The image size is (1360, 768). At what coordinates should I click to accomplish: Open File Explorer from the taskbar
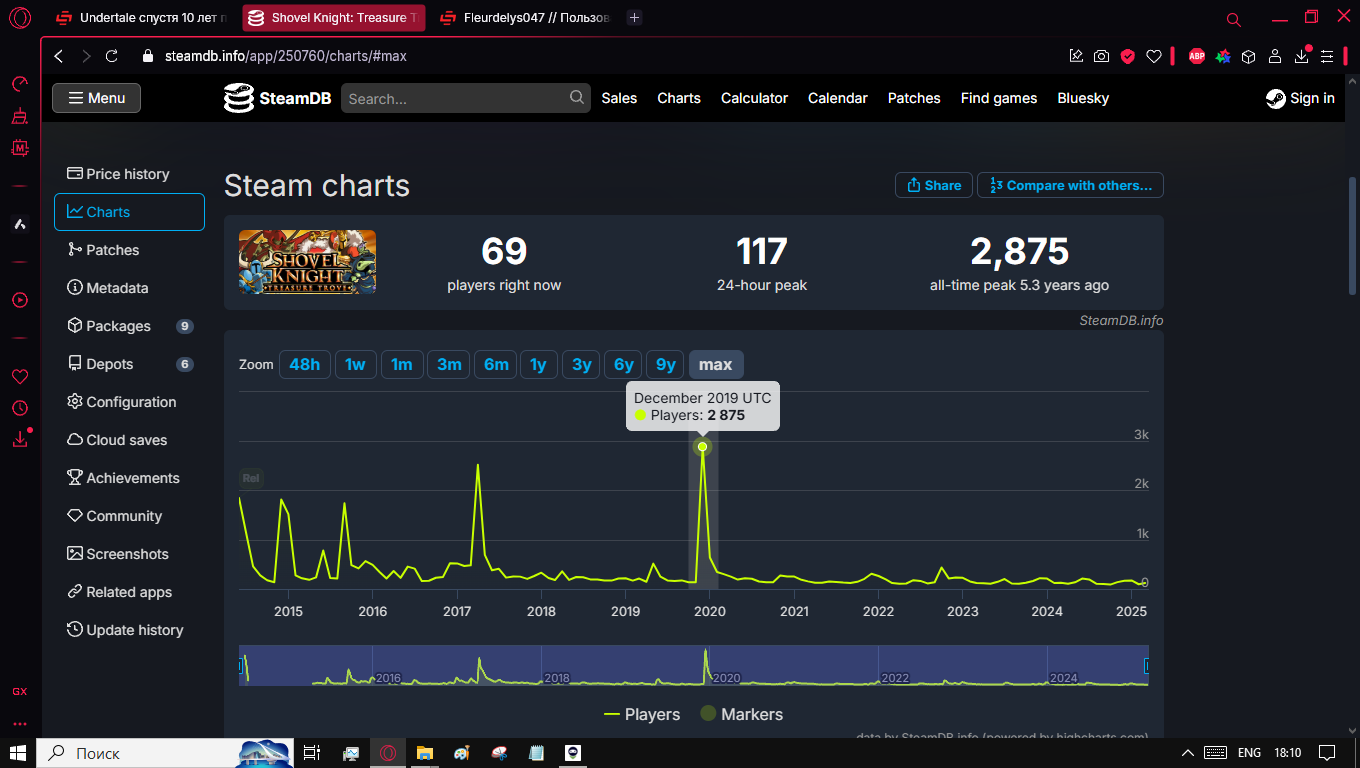(424, 753)
